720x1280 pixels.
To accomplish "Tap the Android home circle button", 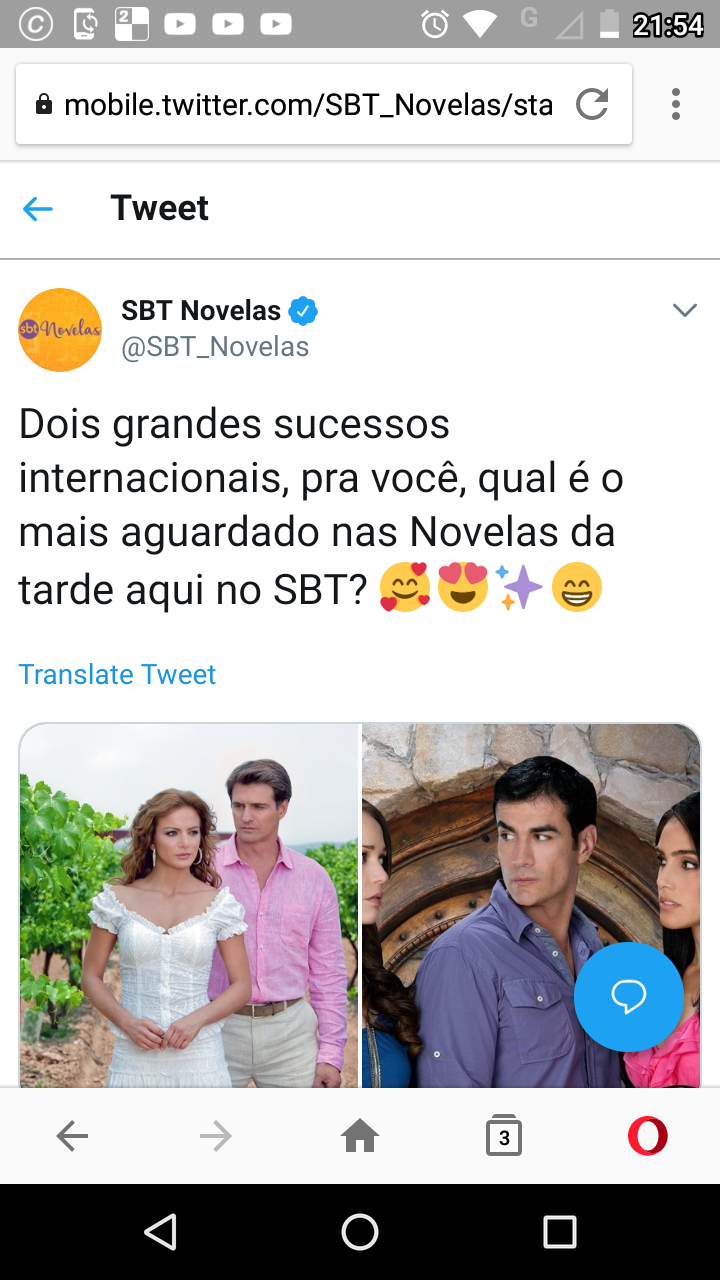I will pyautogui.click(x=360, y=1232).
